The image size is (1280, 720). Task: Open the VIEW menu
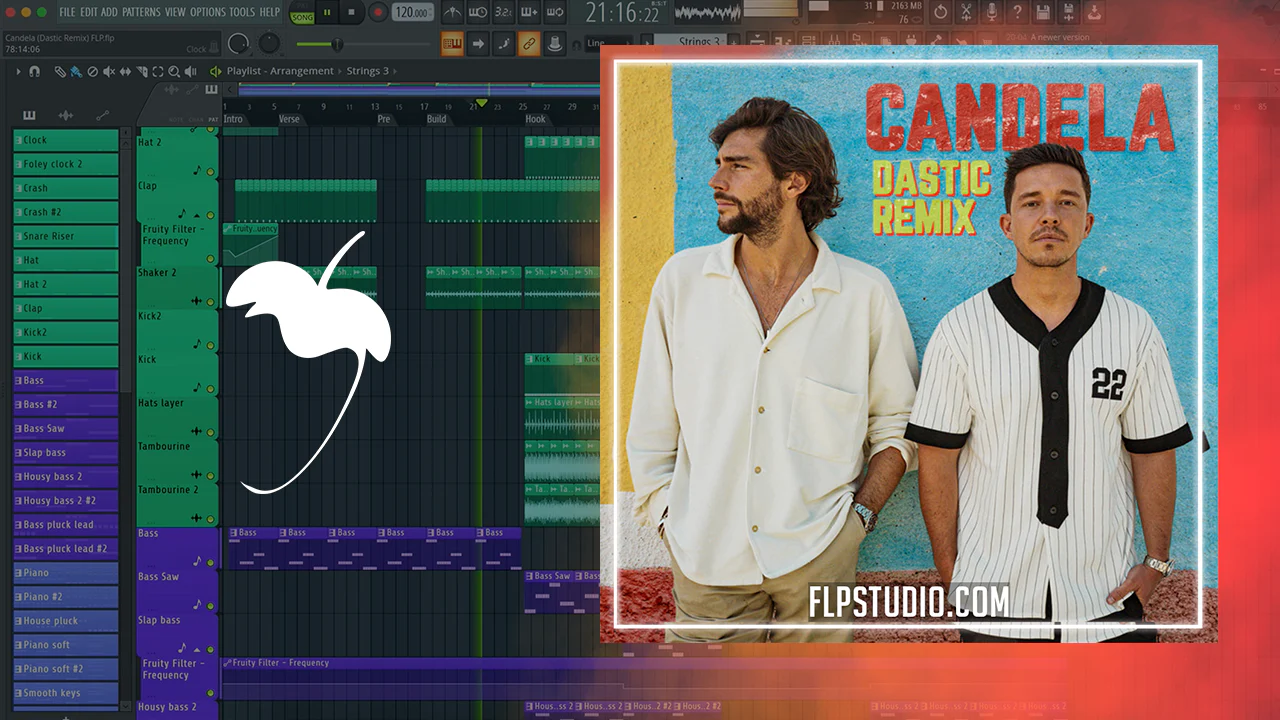point(175,12)
